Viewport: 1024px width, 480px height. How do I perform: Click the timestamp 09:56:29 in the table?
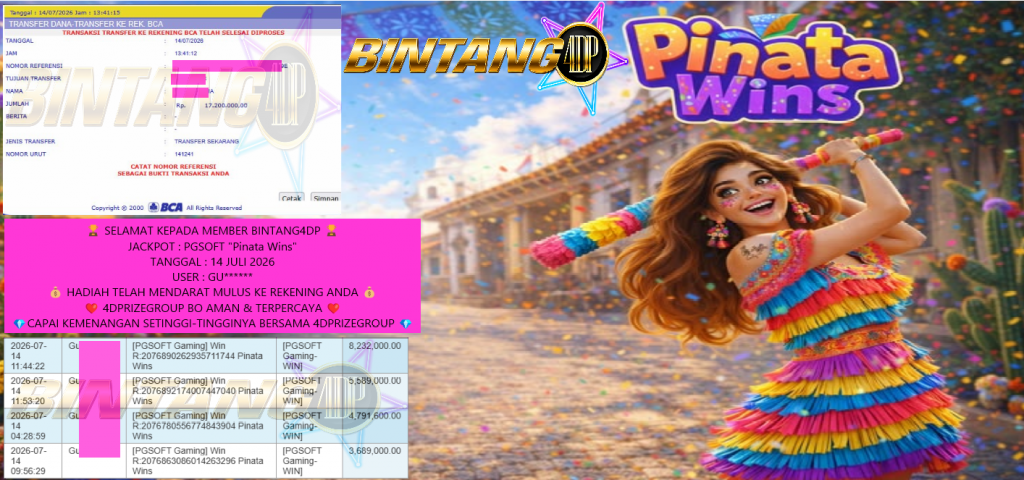click(x=27, y=471)
